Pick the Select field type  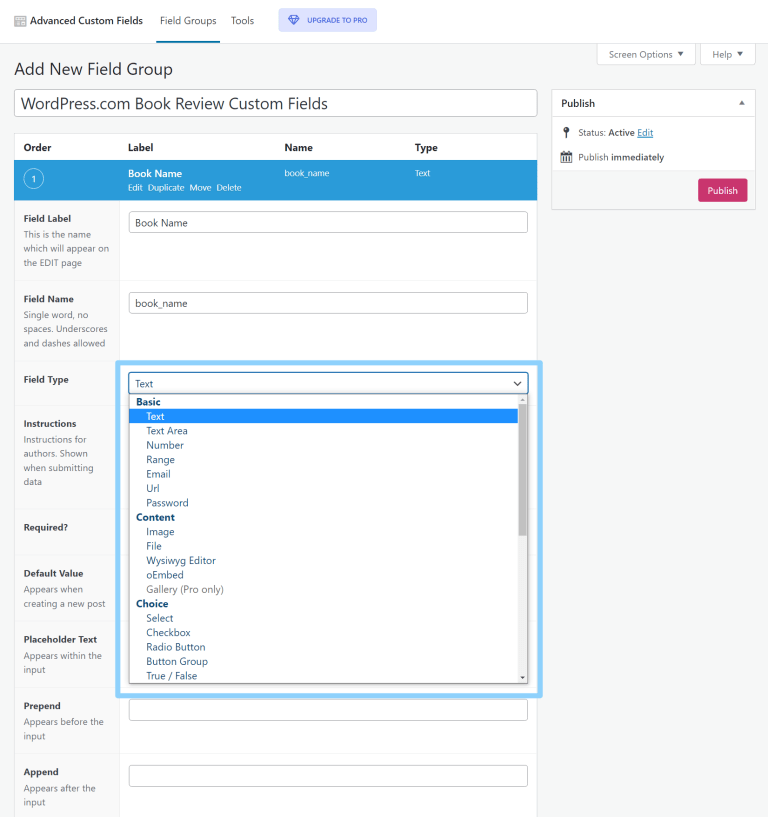[324, 618]
